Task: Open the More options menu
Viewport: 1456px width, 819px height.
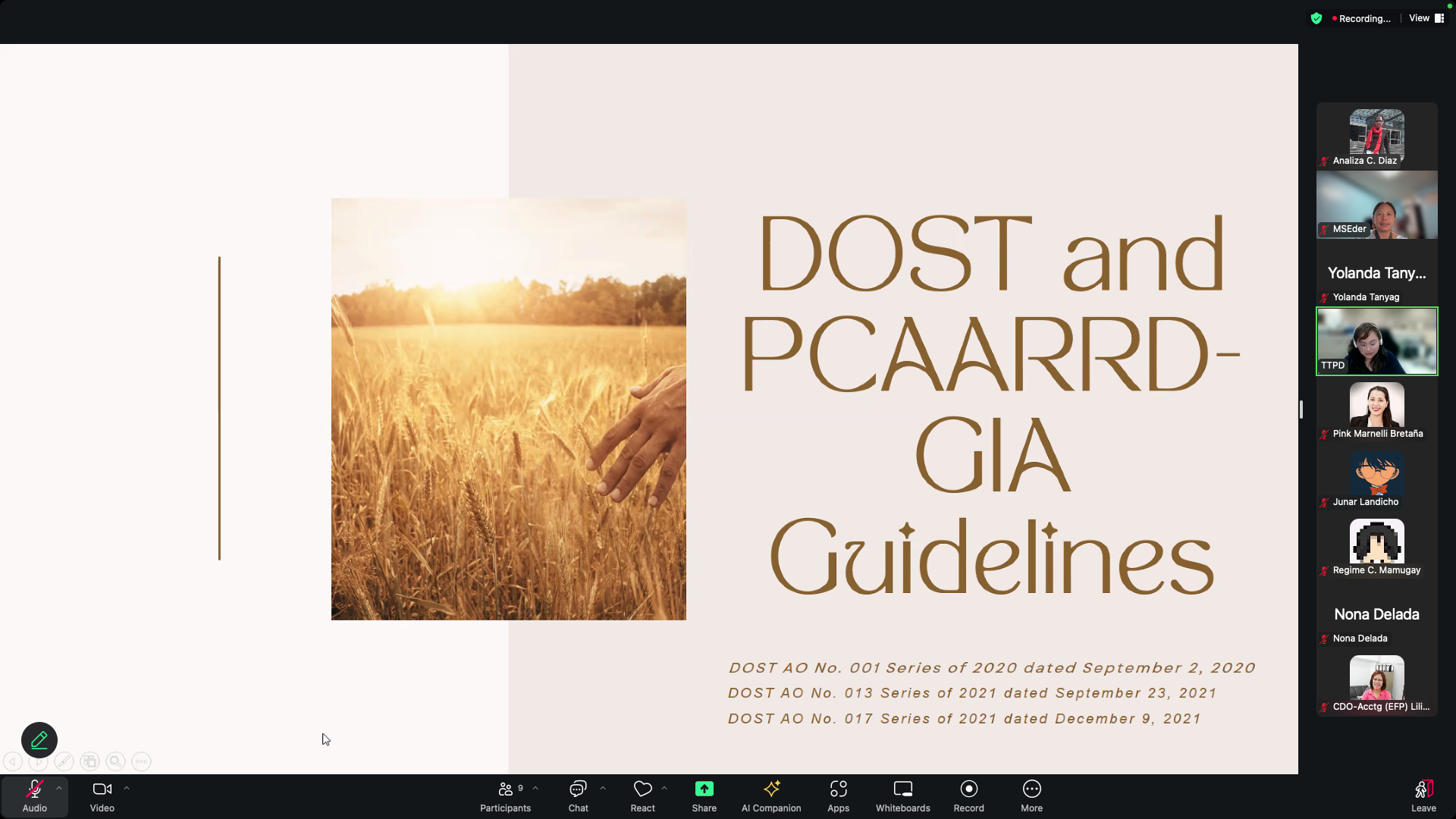Action: [x=1031, y=795]
